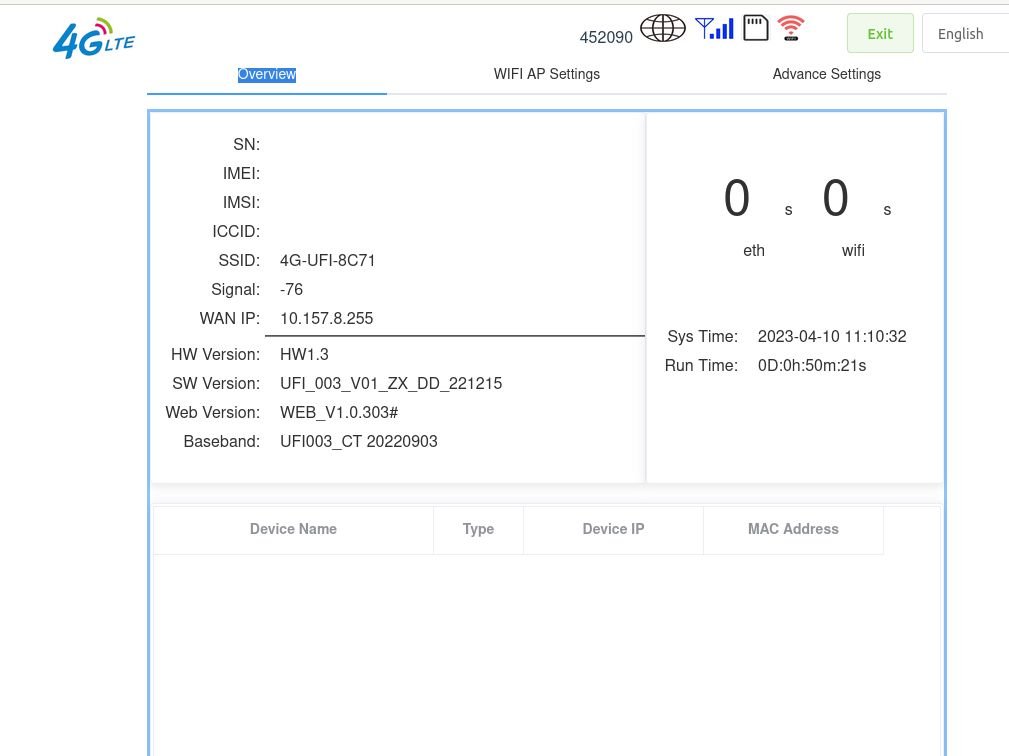1009x756 pixels.
Task: Click the Type column header
Action: [x=478, y=529]
